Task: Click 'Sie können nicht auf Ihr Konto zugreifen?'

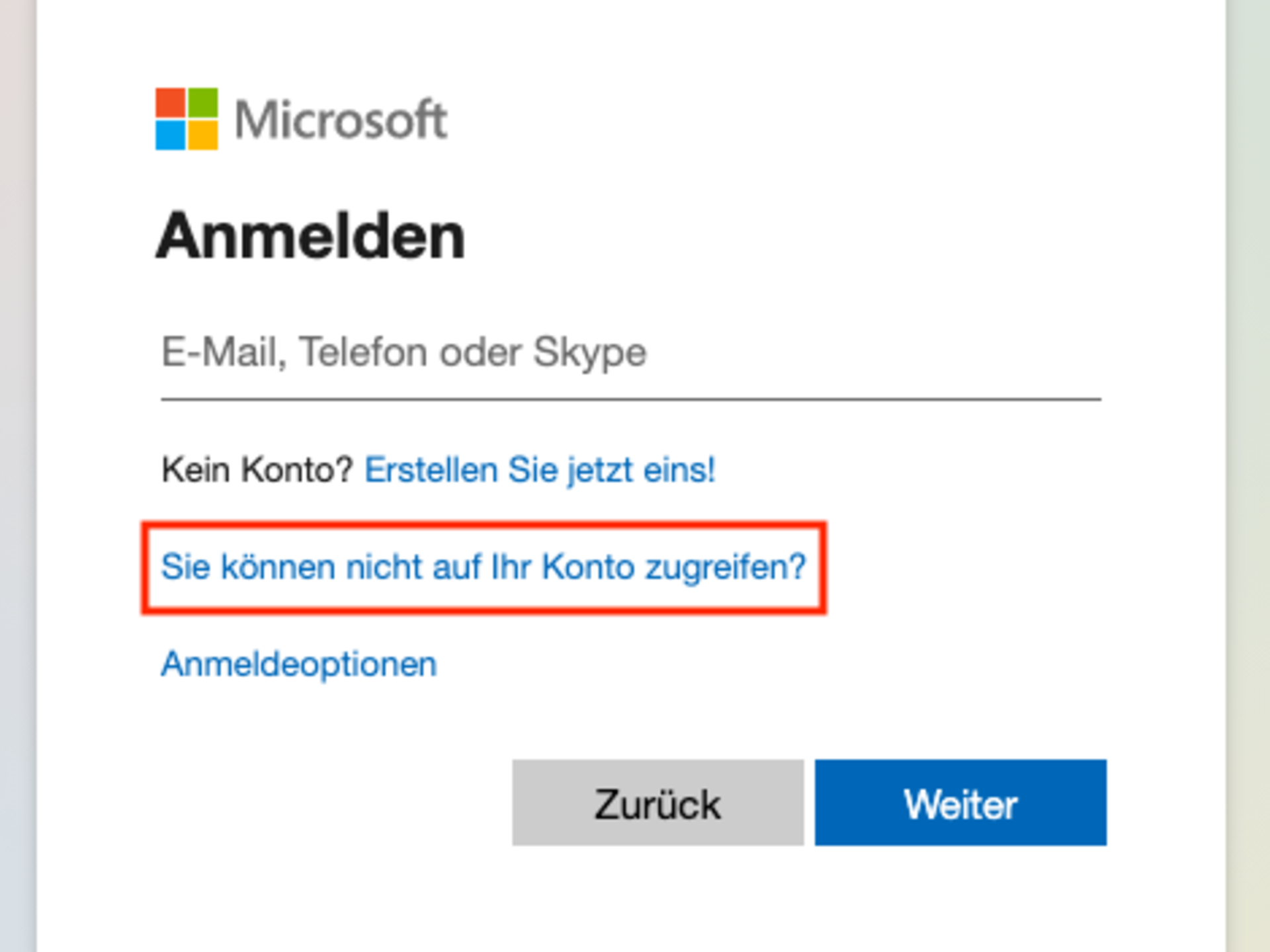Action: tap(483, 567)
